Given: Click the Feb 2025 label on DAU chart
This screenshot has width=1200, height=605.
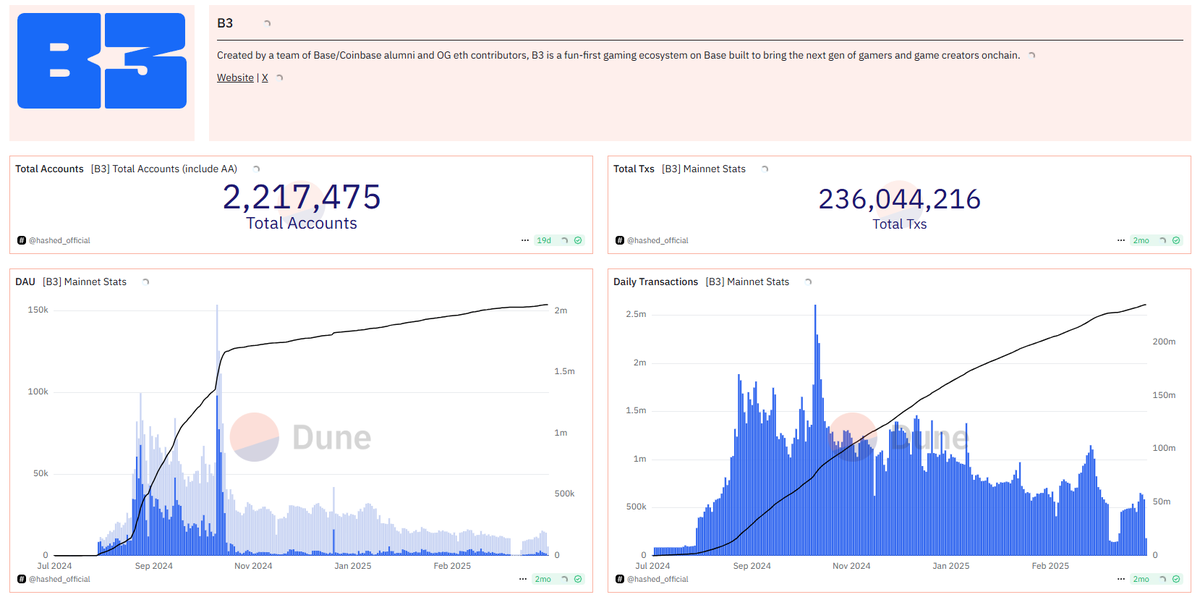Looking at the screenshot, I should click(x=451, y=566).
